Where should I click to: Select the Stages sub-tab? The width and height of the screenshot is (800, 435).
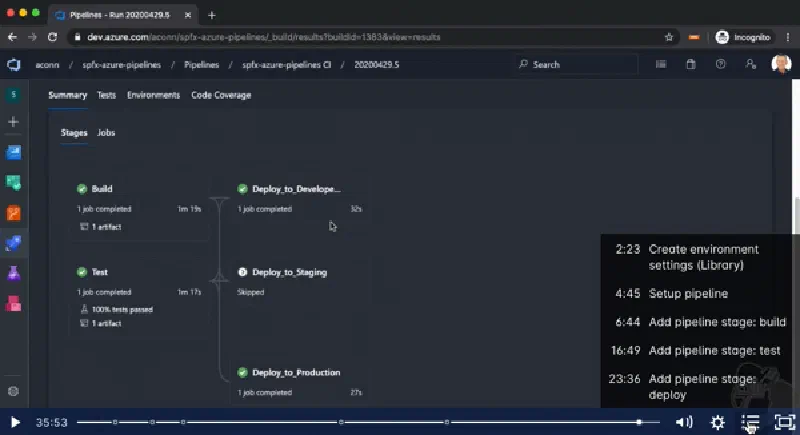click(x=74, y=133)
